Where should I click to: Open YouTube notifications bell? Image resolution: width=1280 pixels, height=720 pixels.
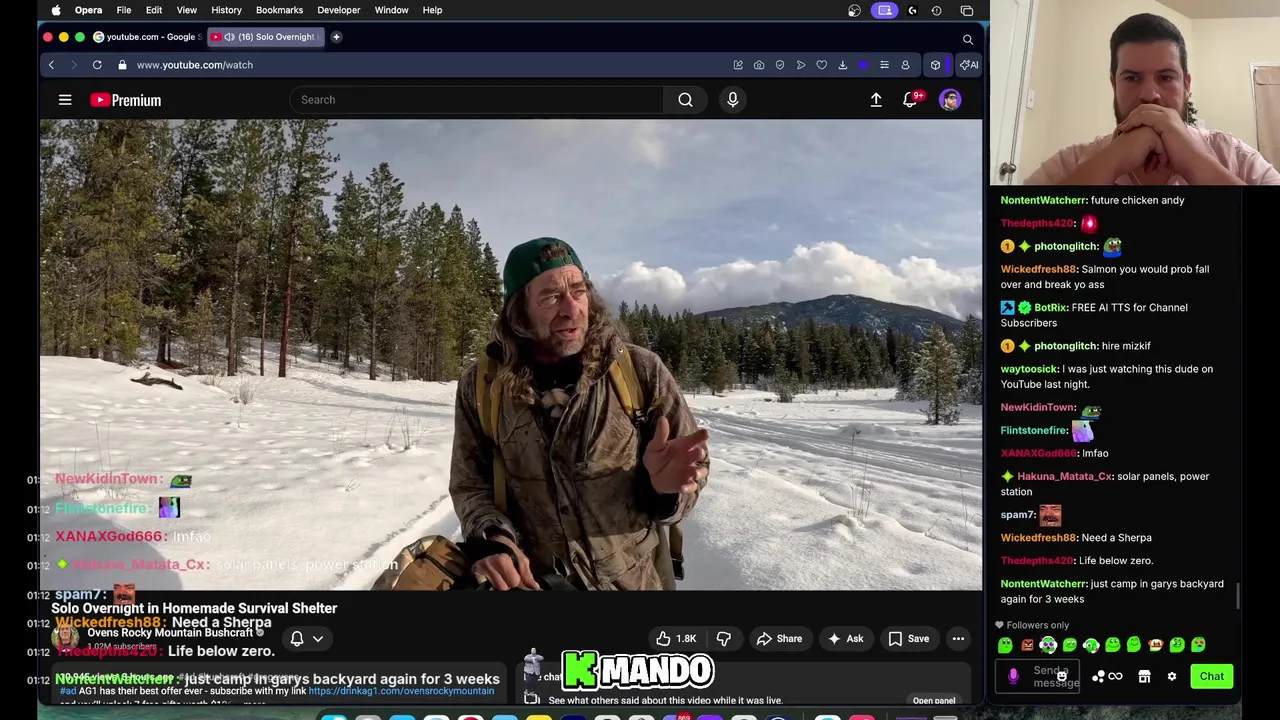[x=909, y=100]
